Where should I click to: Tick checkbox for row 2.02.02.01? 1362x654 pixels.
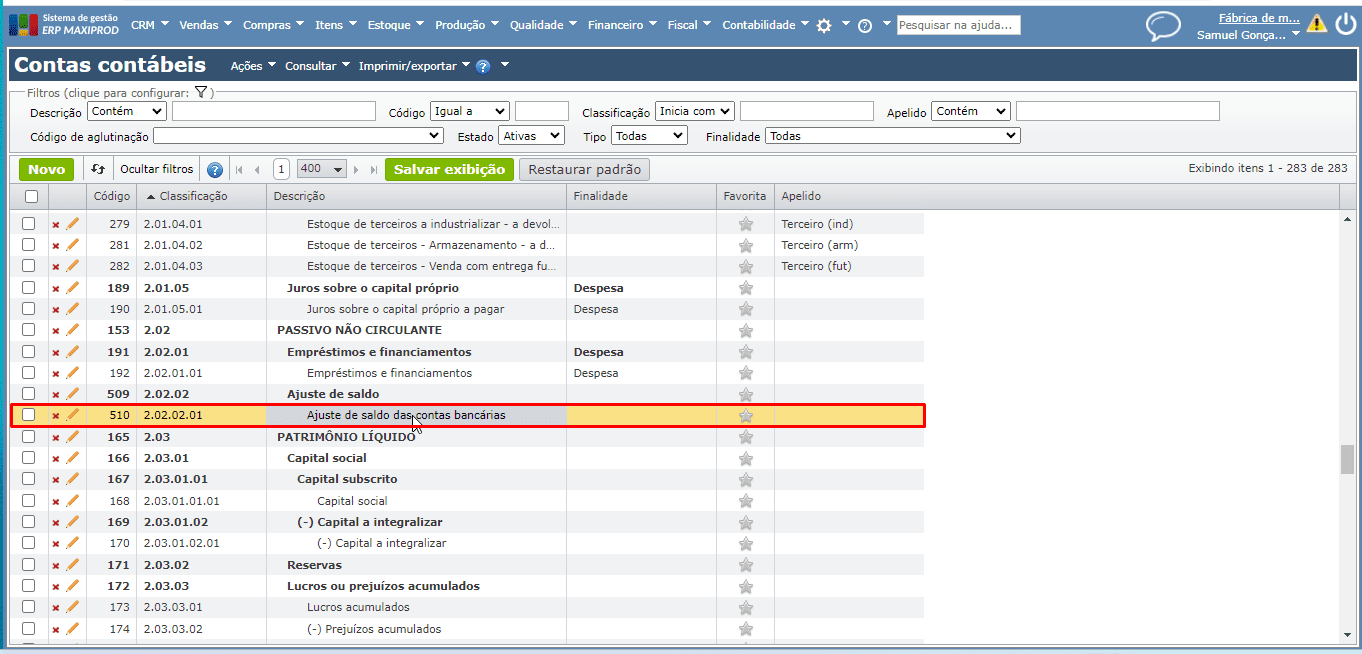coord(29,415)
